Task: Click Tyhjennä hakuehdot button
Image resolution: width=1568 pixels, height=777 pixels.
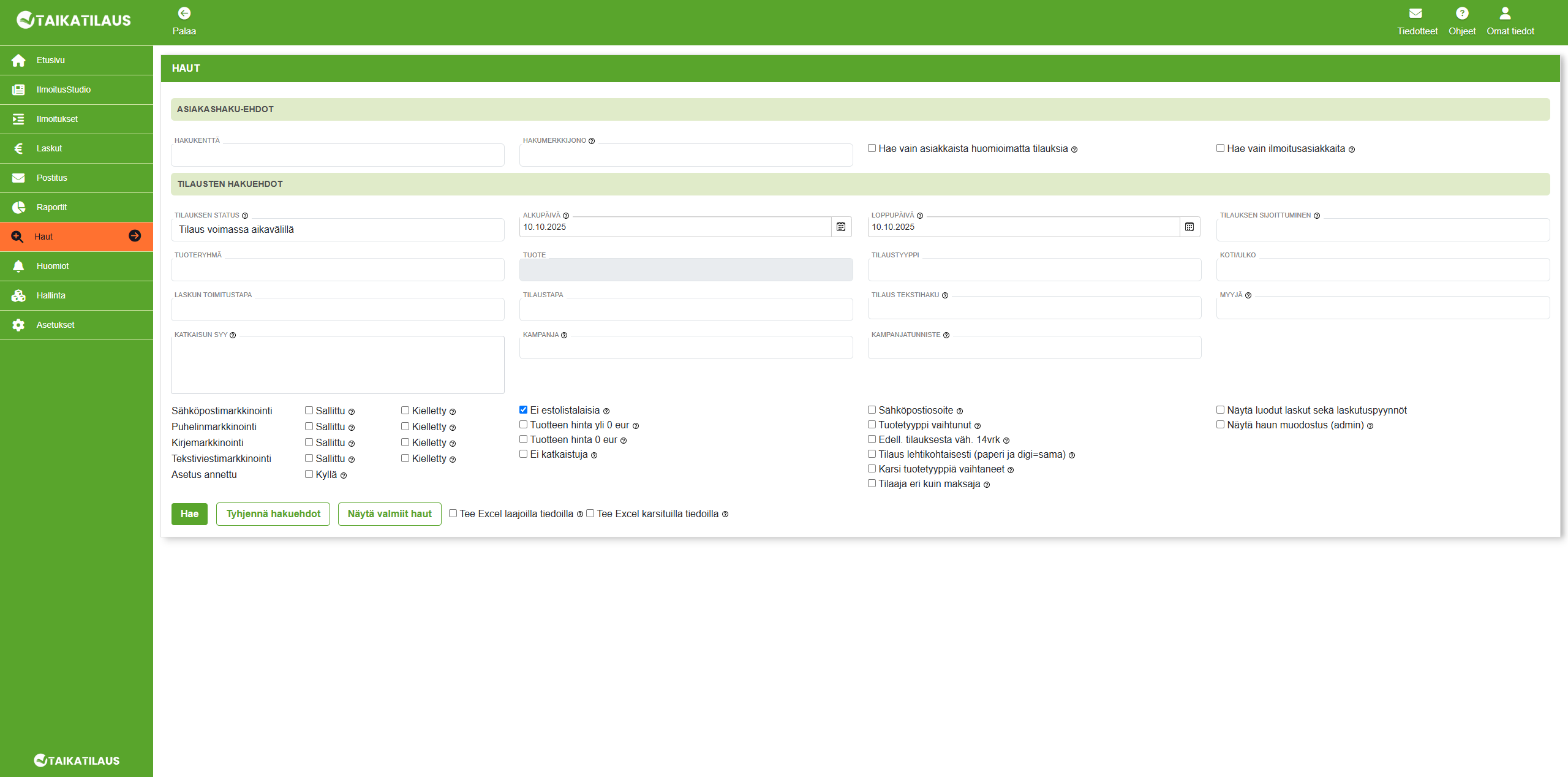Action: [273, 514]
